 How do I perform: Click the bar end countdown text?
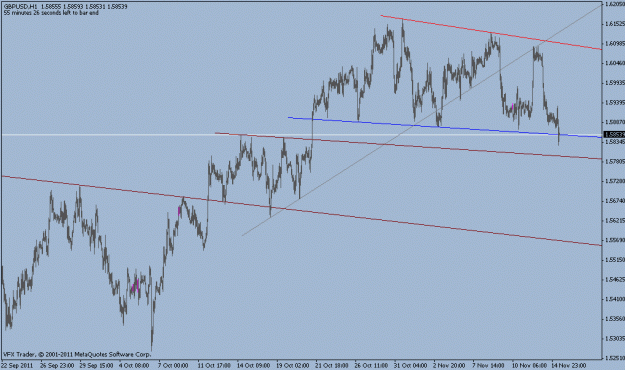[x=51, y=13]
